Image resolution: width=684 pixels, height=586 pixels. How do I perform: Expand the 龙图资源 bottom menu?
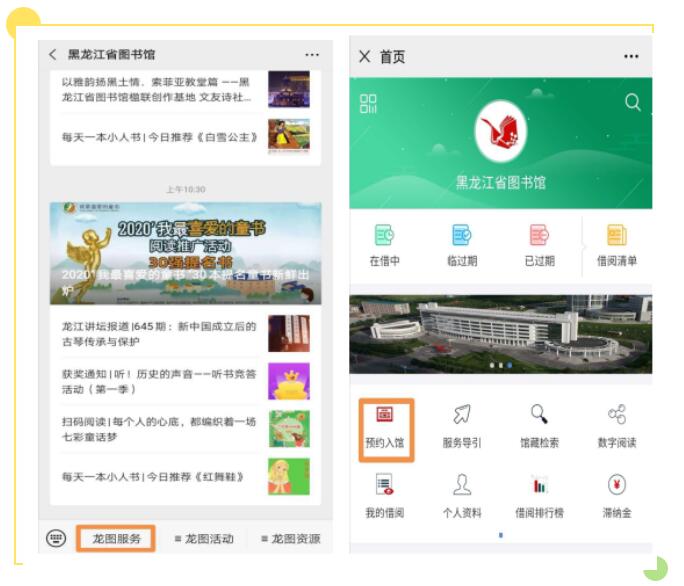point(290,538)
